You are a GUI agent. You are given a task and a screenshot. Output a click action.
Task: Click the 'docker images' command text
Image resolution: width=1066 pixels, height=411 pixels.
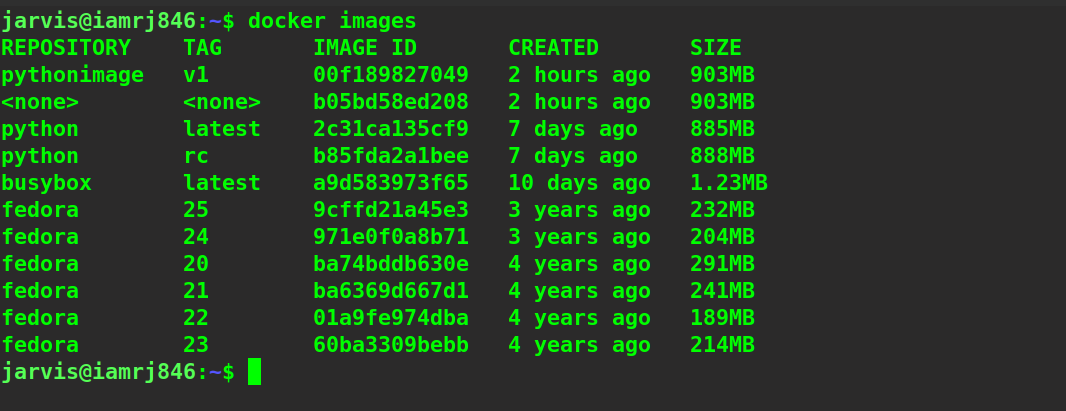332,20
